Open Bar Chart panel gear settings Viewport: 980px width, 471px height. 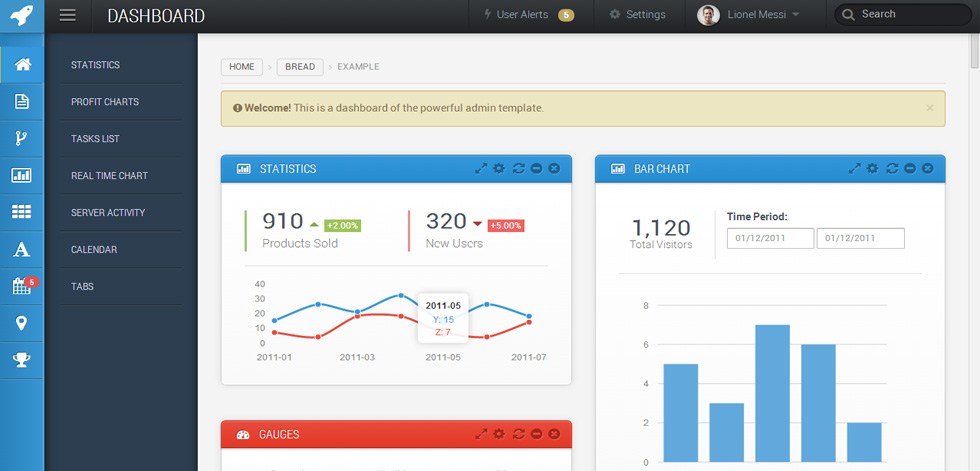(x=872, y=169)
